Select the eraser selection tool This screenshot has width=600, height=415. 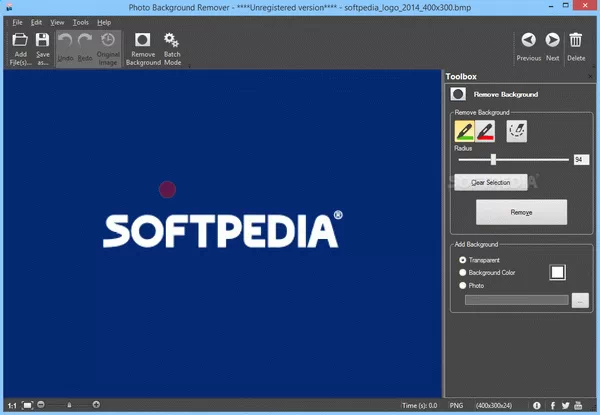(x=516, y=130)
